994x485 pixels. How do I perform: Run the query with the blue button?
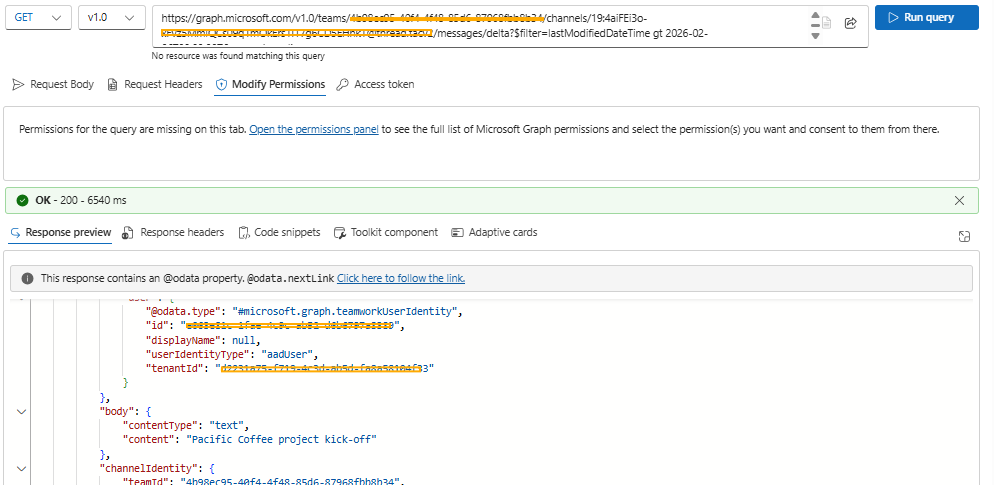(x=927, y=18)
